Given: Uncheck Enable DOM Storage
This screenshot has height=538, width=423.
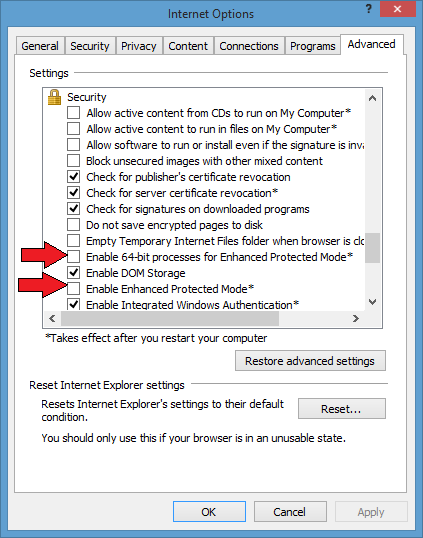Looking at the screenshot, I should (73, 273).
